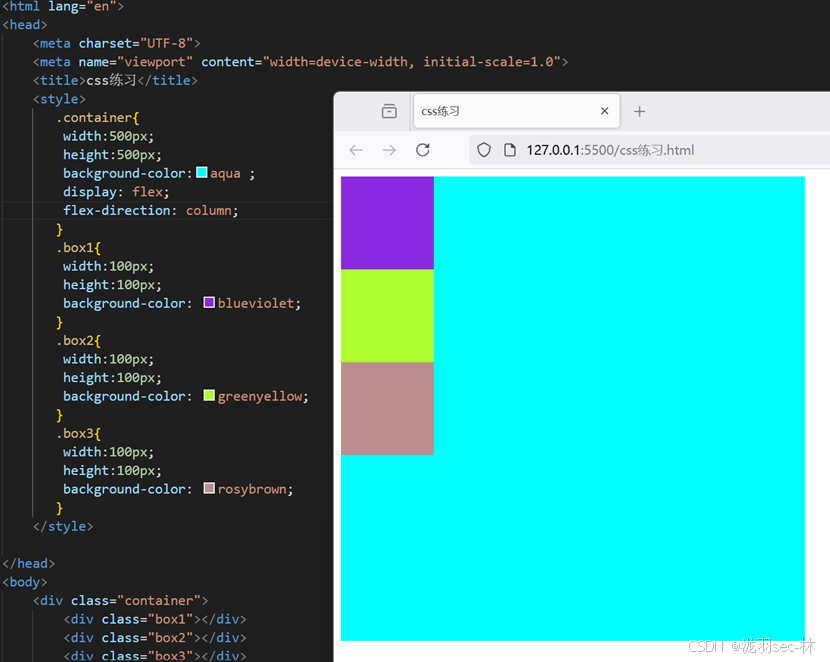Click the .box1 selector text
The width and height of the screenshot is (830, 662).
coord(75,248)
